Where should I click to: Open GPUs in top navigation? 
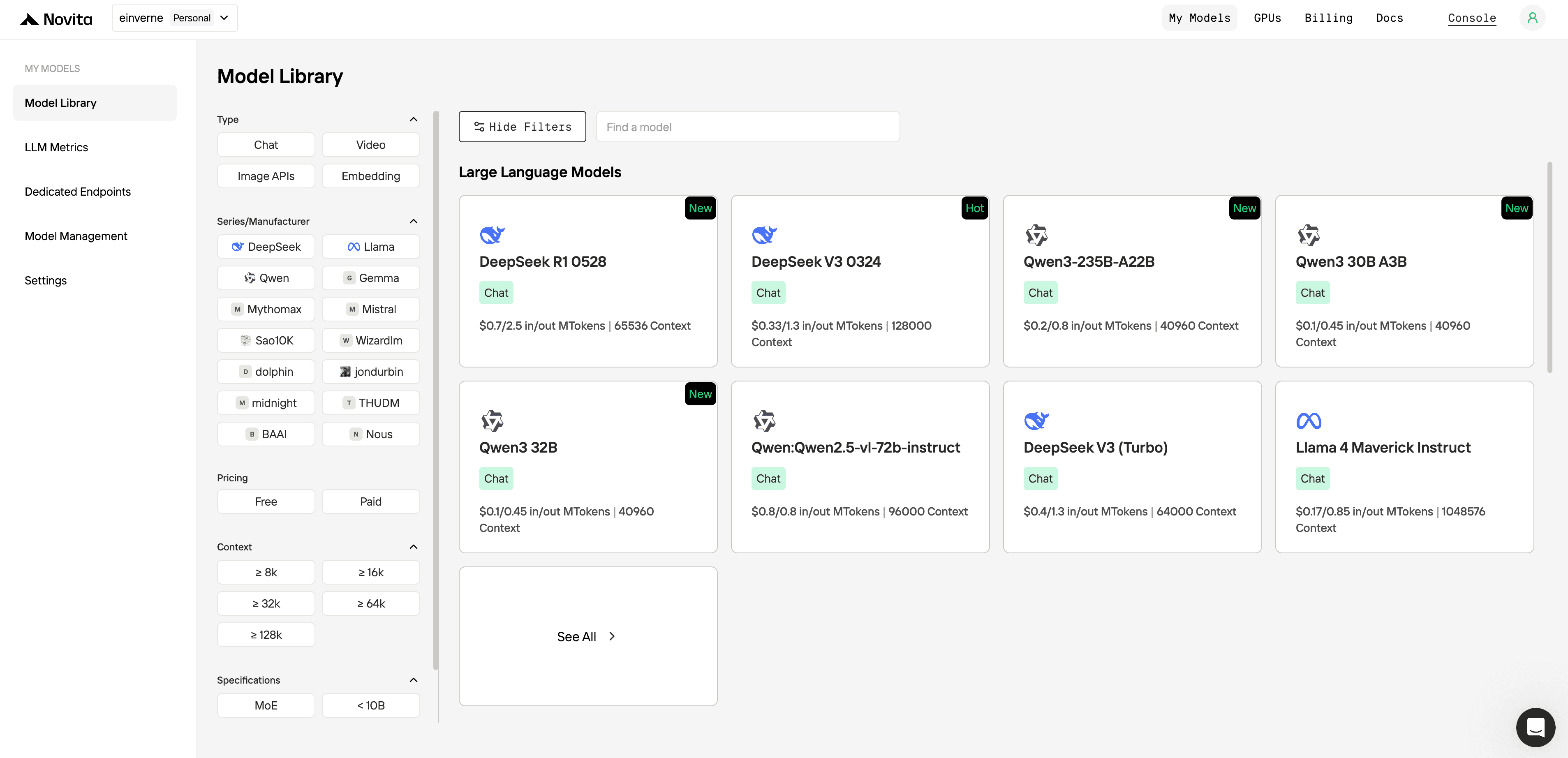point(1267,18)
